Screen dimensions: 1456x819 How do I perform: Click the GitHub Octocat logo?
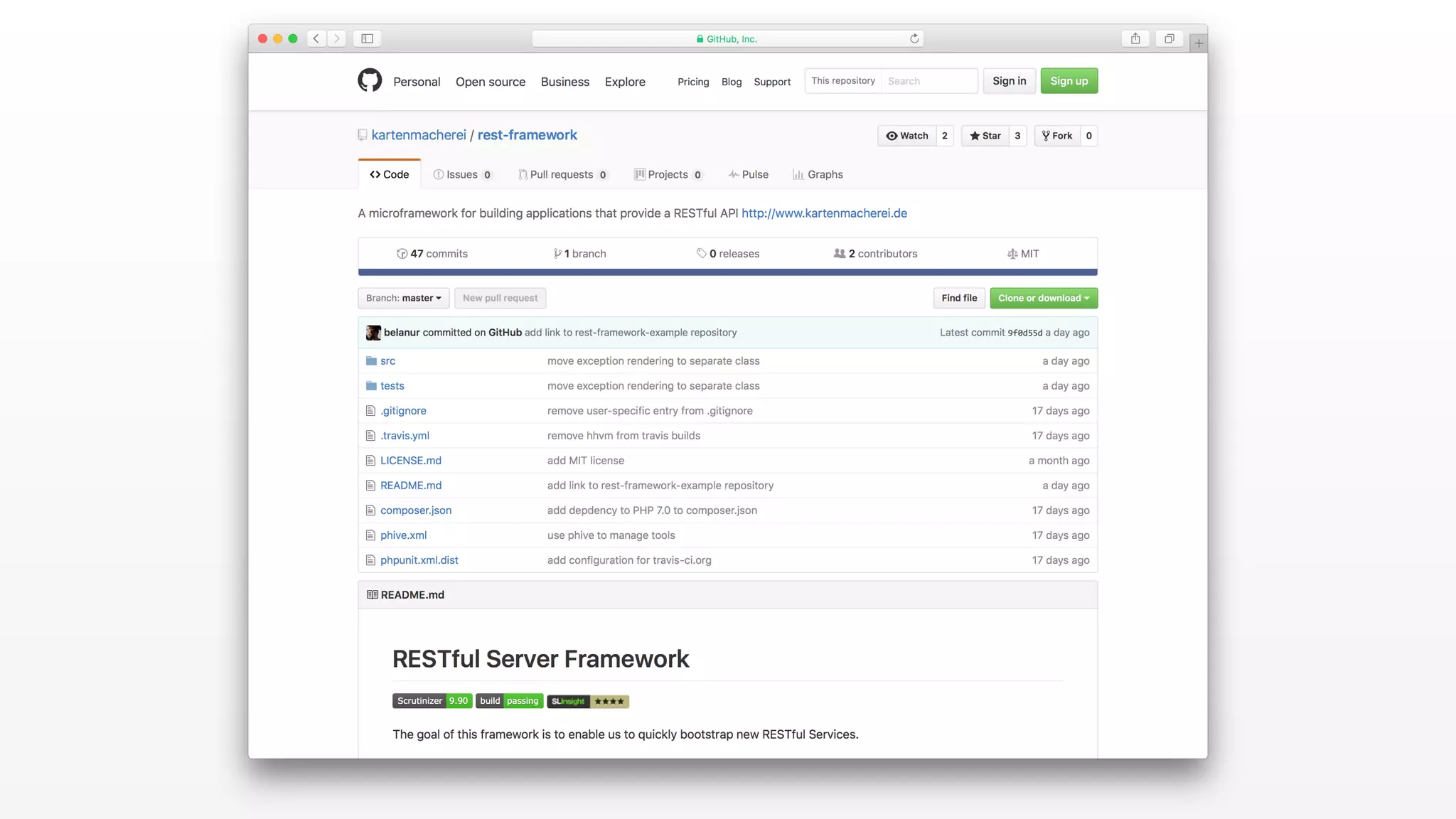point(370,80)
